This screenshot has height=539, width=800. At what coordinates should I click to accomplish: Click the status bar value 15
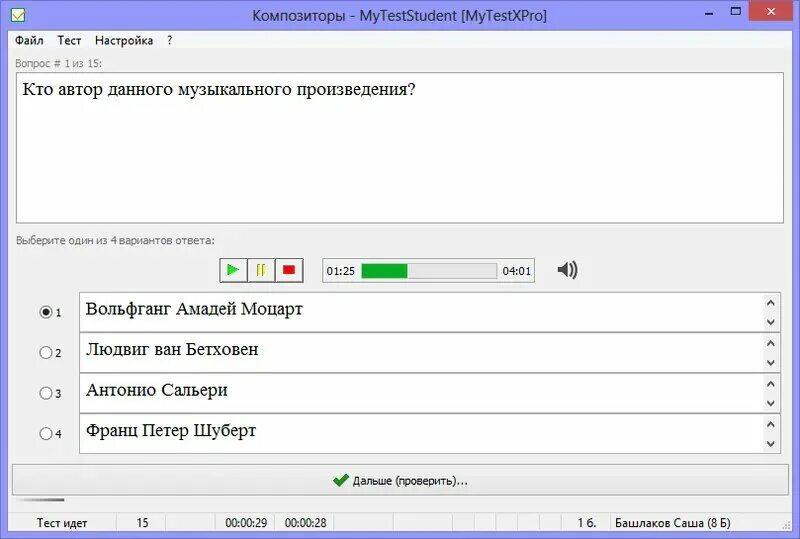coord(142,523)
